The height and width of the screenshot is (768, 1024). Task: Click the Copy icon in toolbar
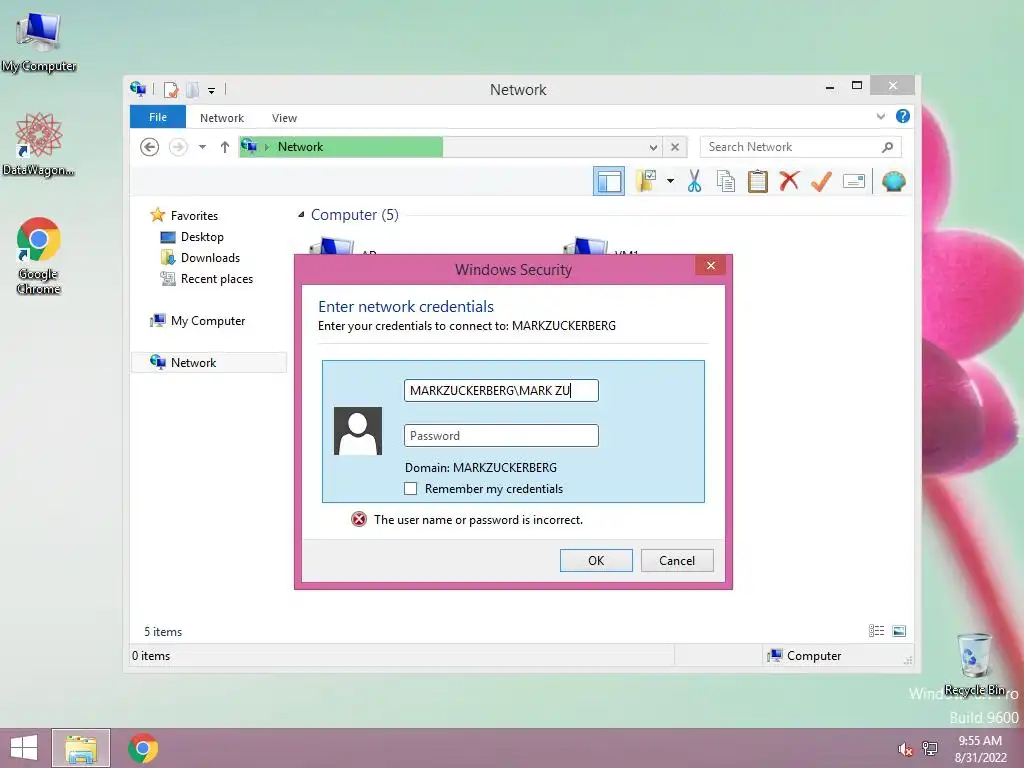tap(726, 181)
